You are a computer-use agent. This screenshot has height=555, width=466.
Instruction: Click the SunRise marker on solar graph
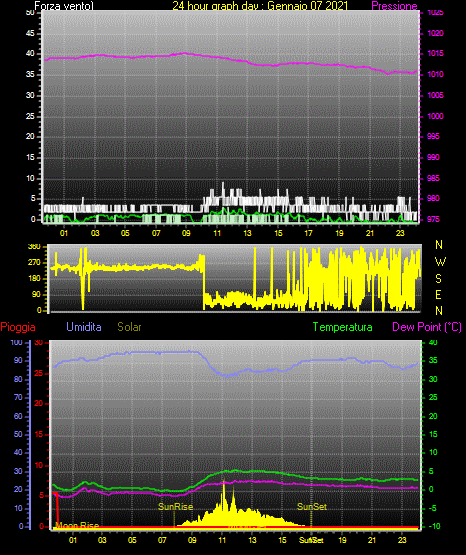pos(176,507)
